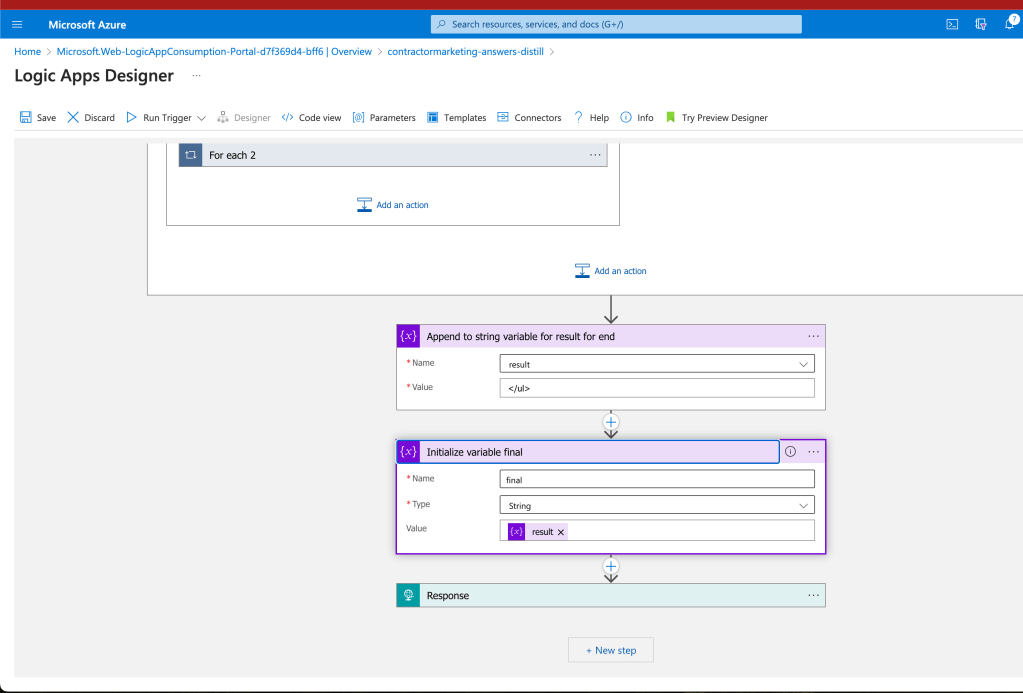Add an action below For each 2
The image size is (1023, 693).
(393, 205)
